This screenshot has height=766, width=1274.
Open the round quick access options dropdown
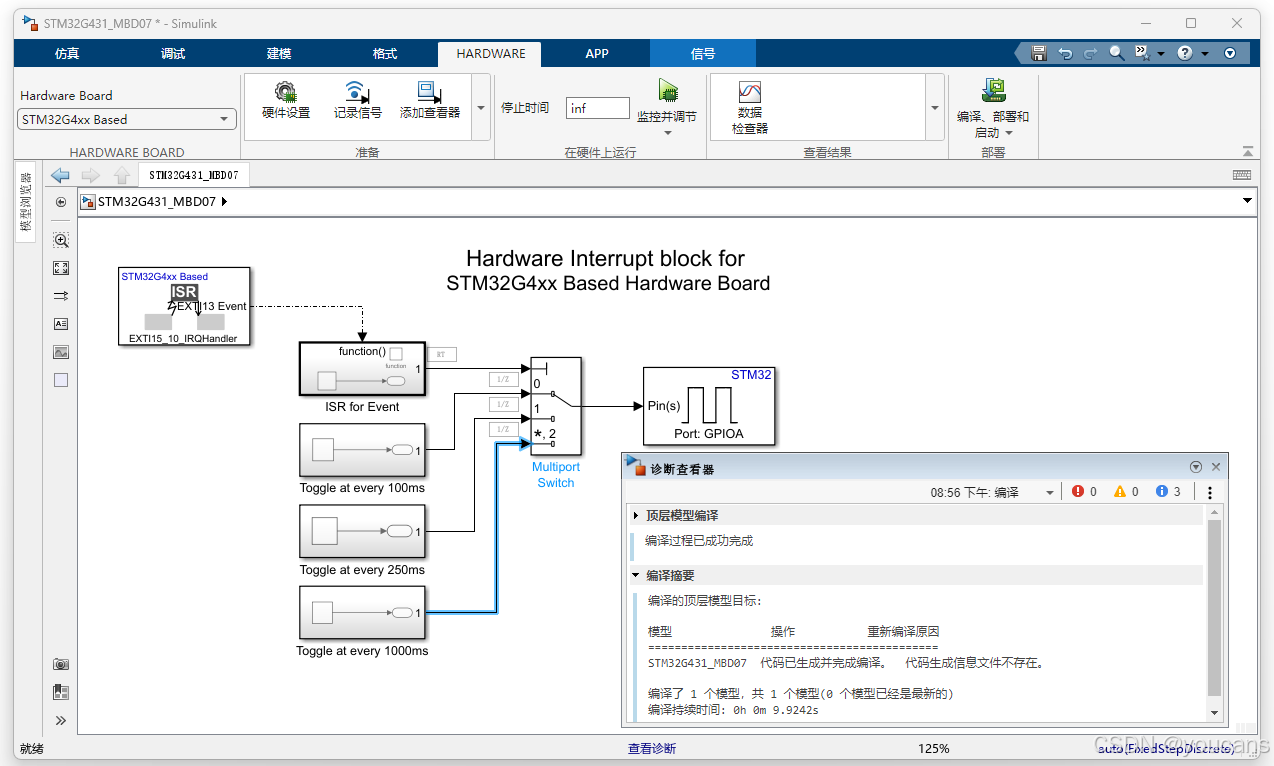tap(1230, 54)
